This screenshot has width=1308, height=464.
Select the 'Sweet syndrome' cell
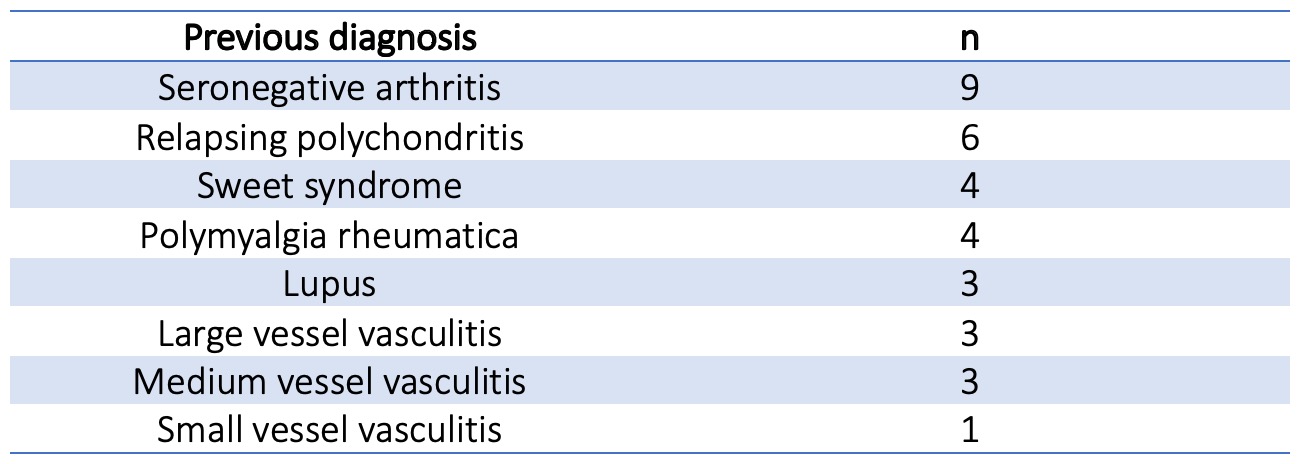329,186
